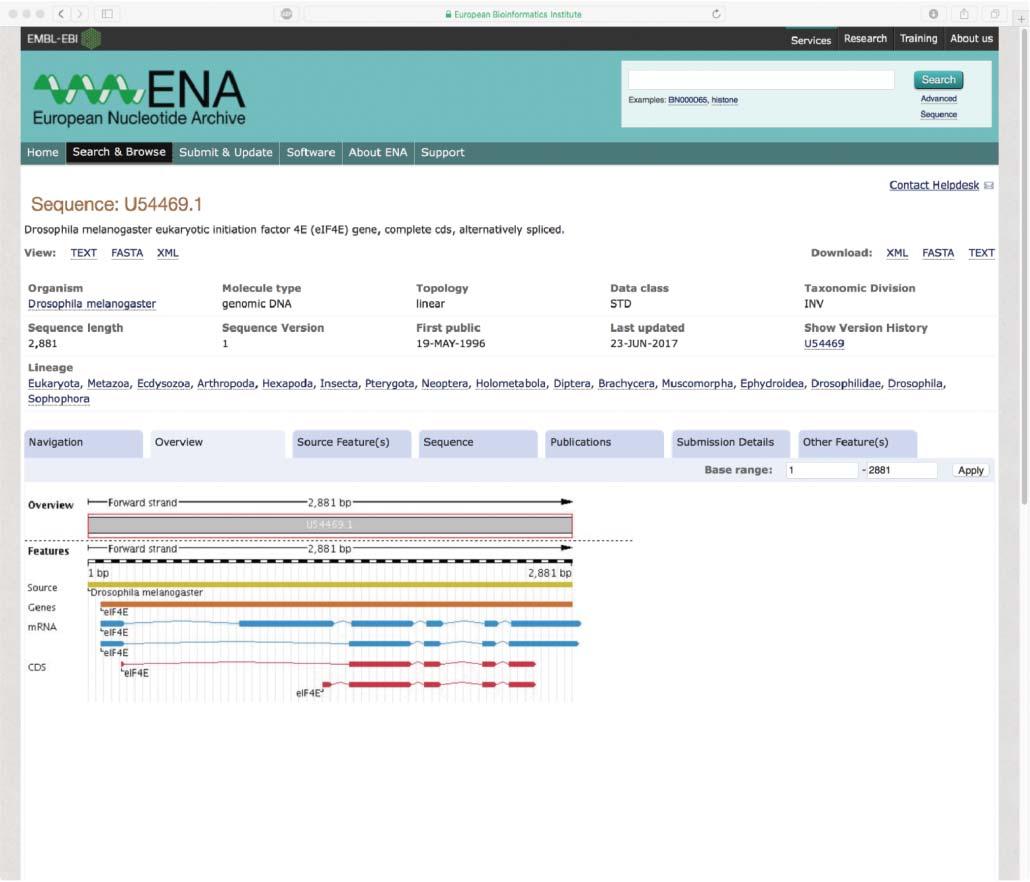Click Apply for base range
The image size is (1030, 882).
pyautogui.click(x=970, y=470)
